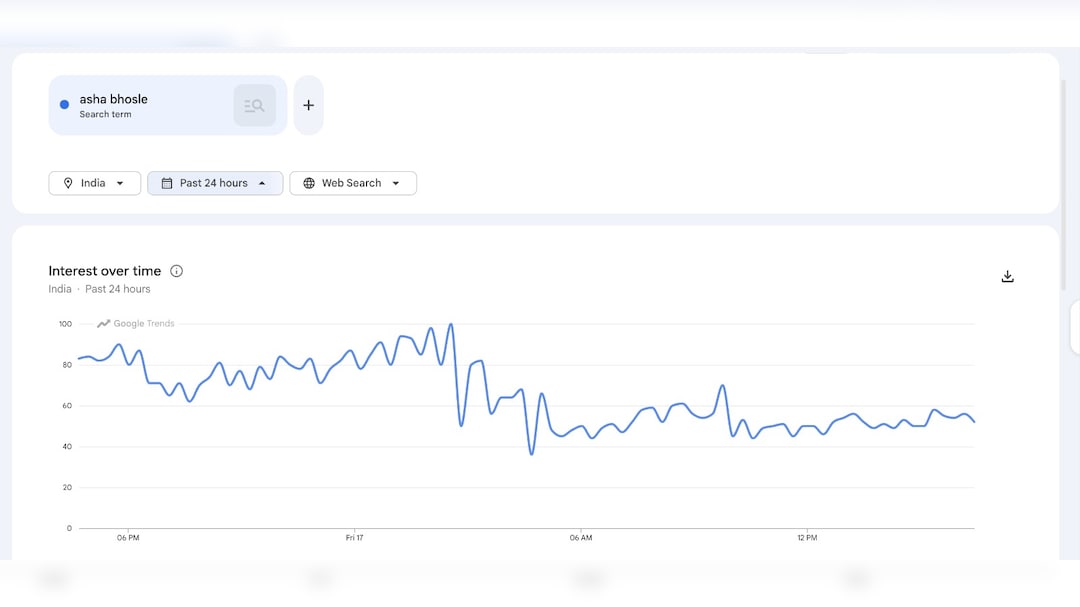The image size is (1080, 607).
Task: Click the calendar icon in the Past 24 hours filter
Action: point(167,183)
